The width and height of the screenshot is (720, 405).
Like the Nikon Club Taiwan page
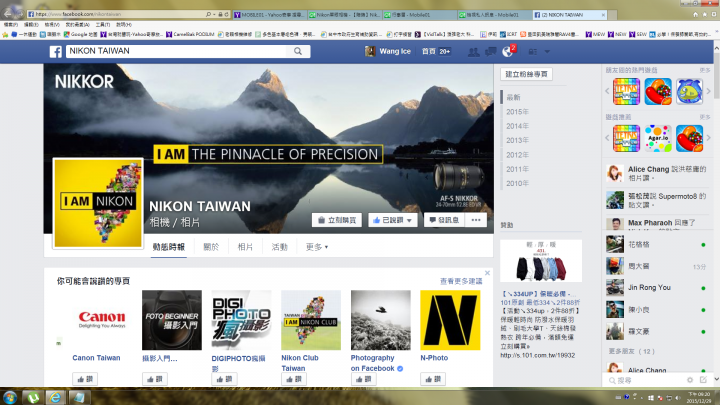tap(294, 379)
